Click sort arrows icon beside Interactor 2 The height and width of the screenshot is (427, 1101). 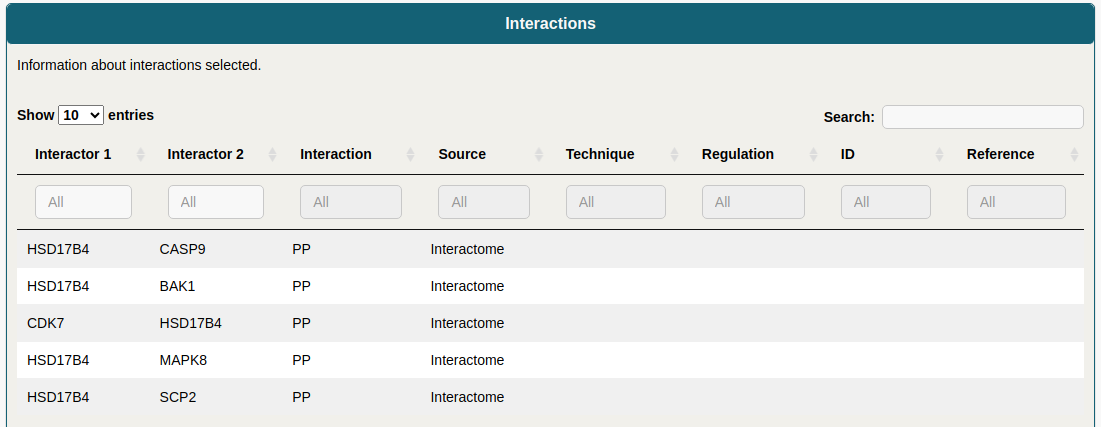click(x=273, y=155)
